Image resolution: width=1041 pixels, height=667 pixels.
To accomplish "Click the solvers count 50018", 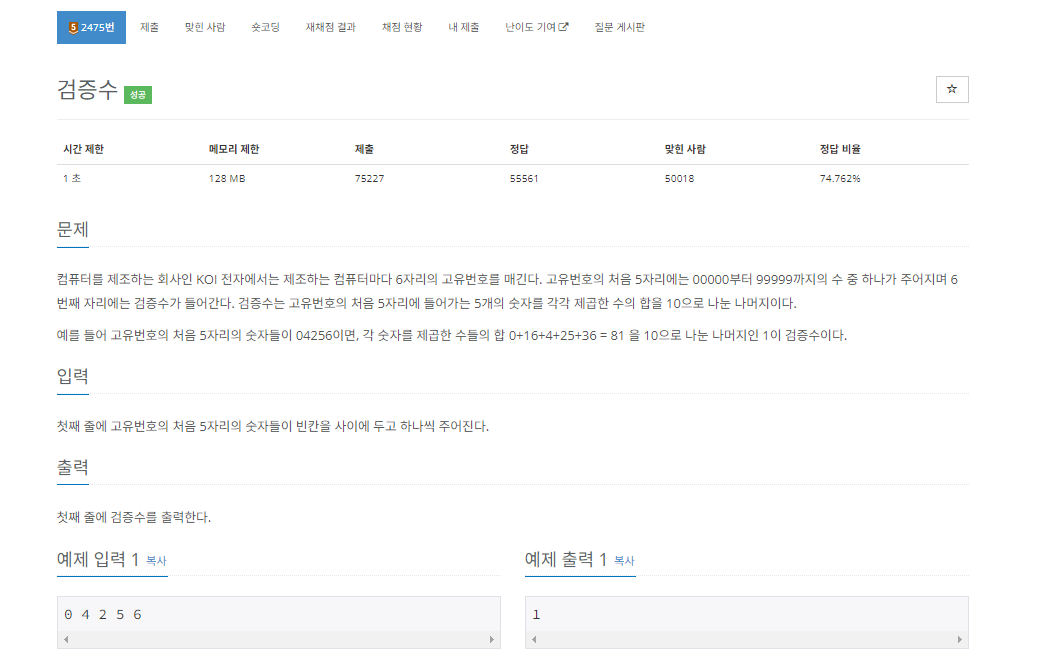I will point(679,179).
